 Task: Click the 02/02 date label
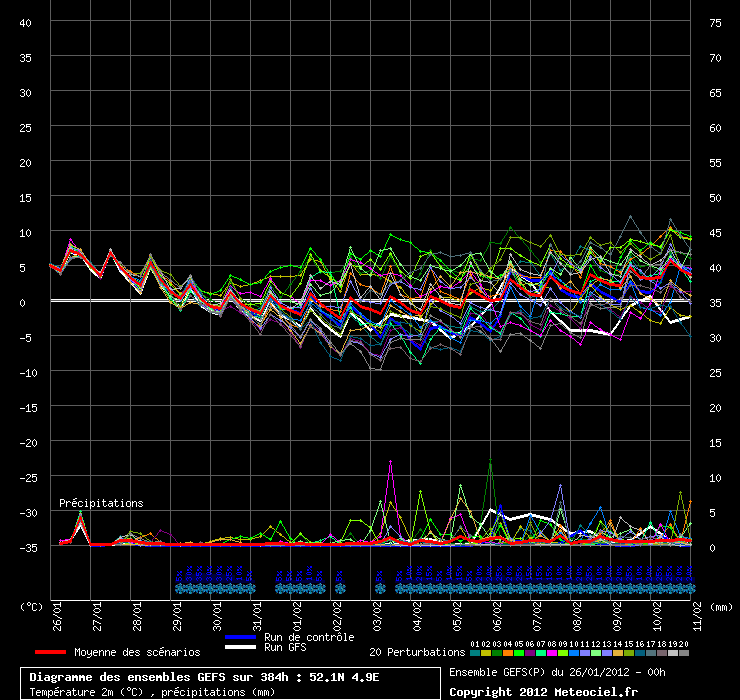(337, 616)
